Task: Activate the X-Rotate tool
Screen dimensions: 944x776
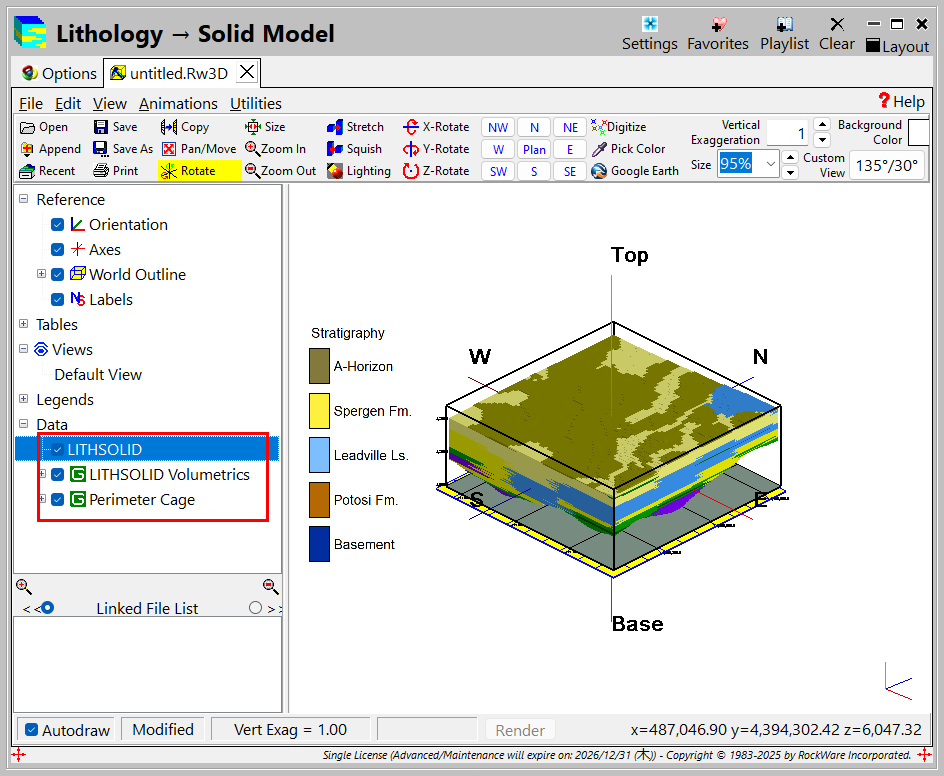Action: (435, 127)
